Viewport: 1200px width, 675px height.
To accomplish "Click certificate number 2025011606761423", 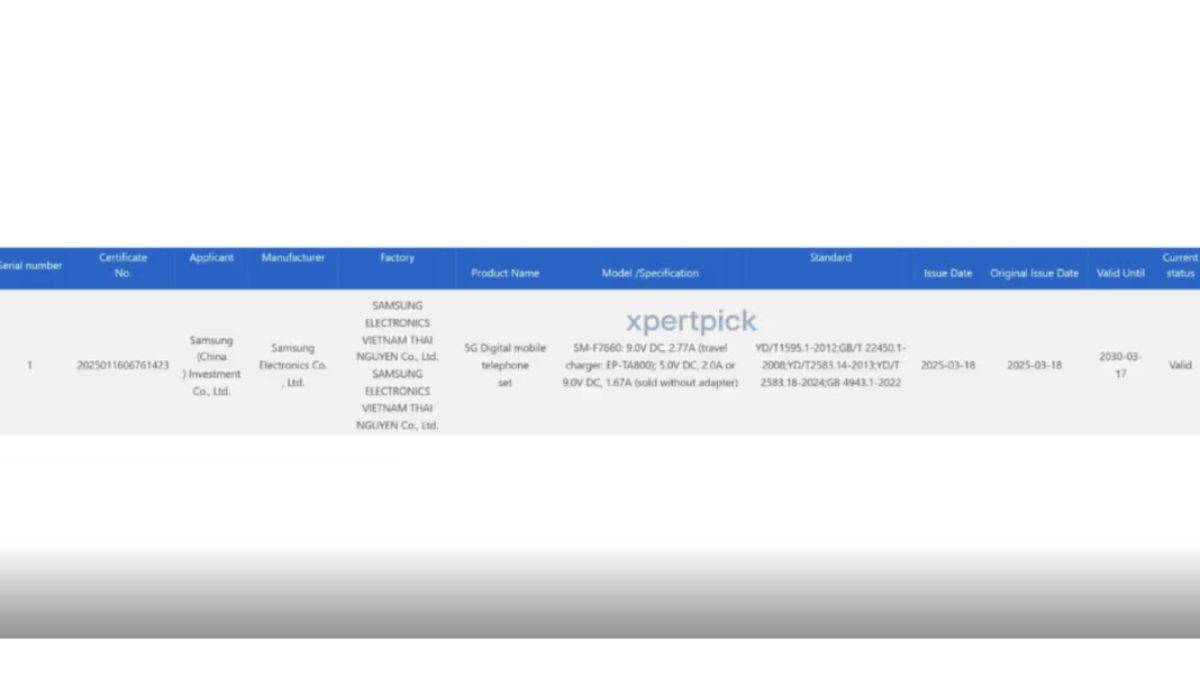I will pos(123,366).
